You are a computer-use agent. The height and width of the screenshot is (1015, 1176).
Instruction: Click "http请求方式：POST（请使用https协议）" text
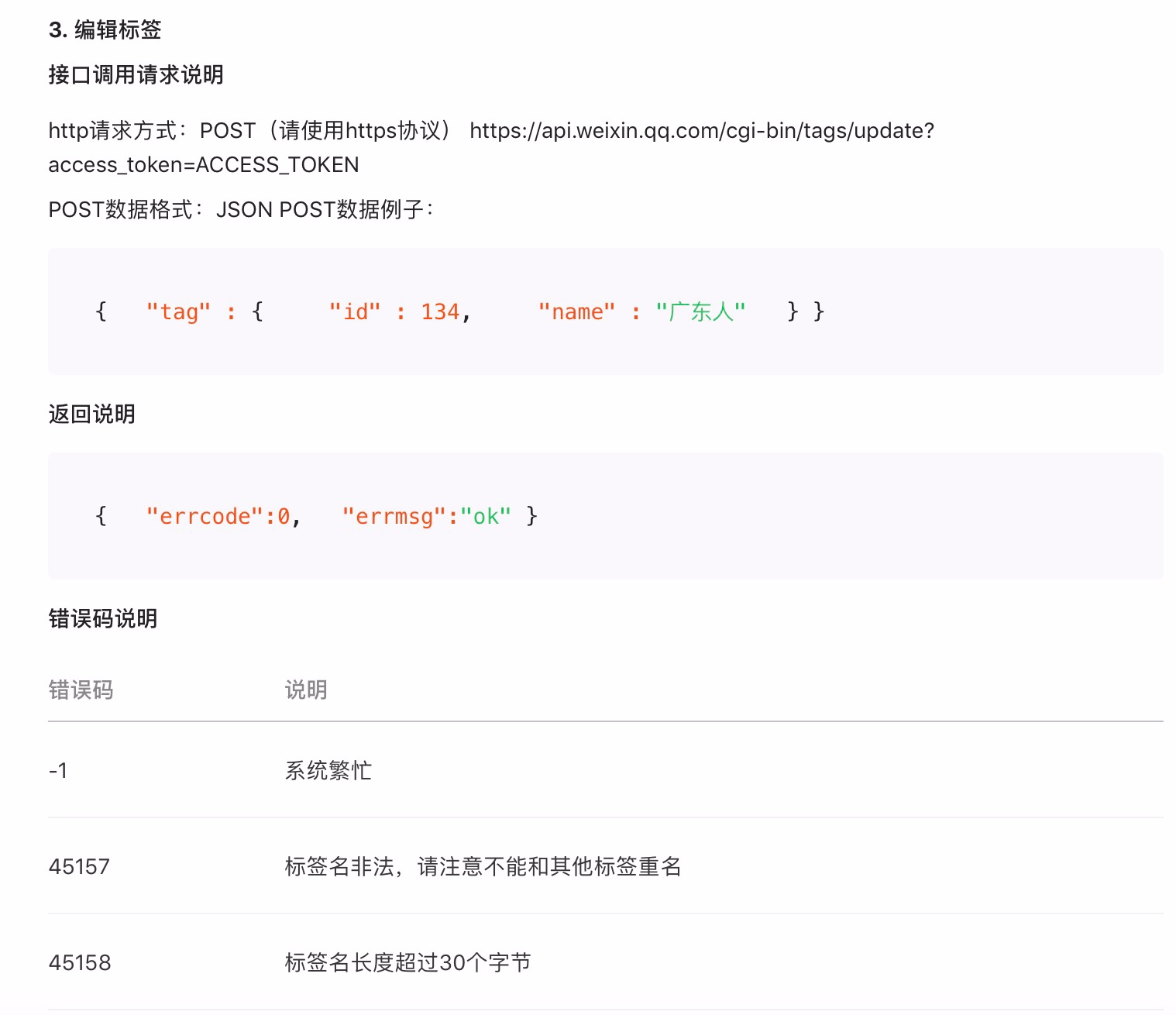point(251,130)
